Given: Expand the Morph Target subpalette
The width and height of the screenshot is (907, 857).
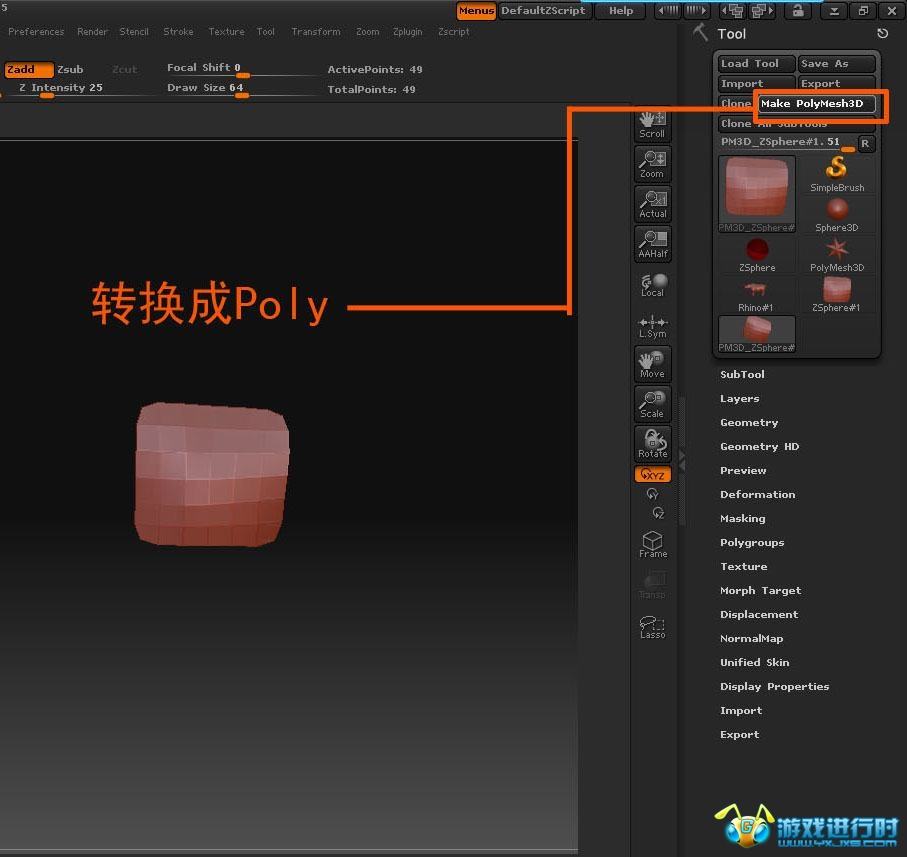Looking at the screenshot, I should pos(761,590).
